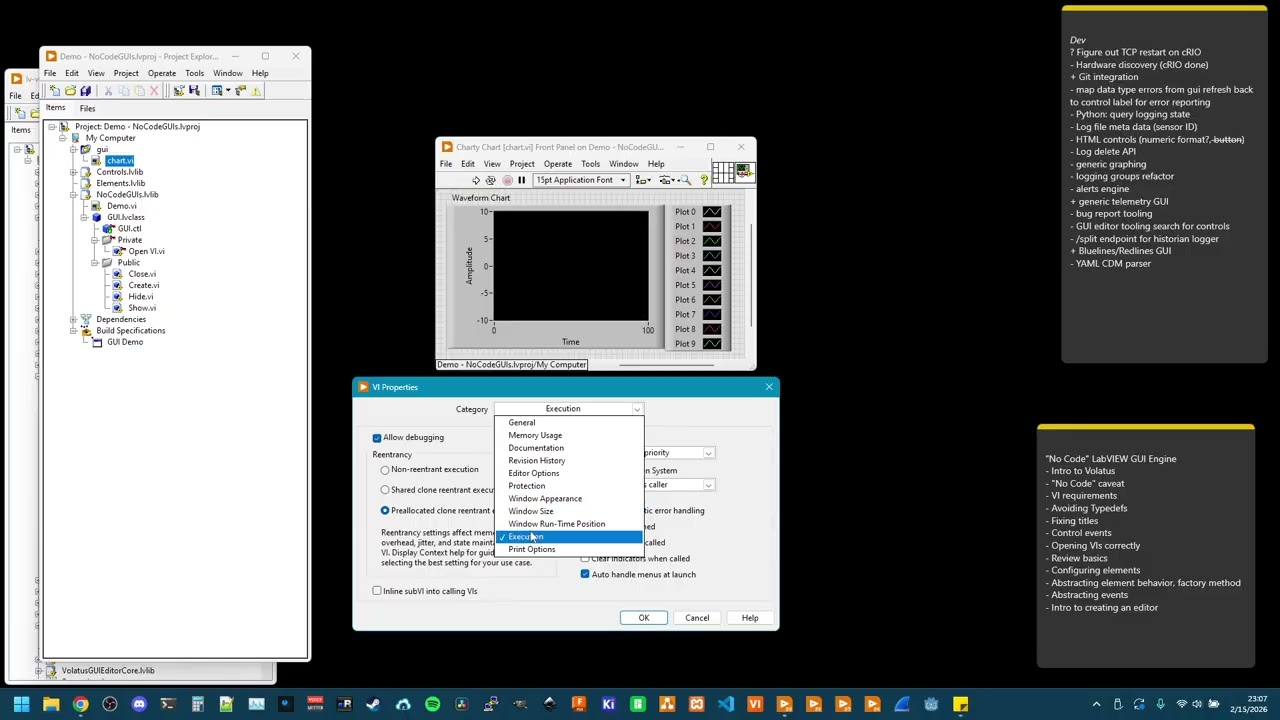This screenshot has width=1280, height=720.
Task: Click the Filter view icon in Project Explorer toolbar
Action: click(218, 91)
